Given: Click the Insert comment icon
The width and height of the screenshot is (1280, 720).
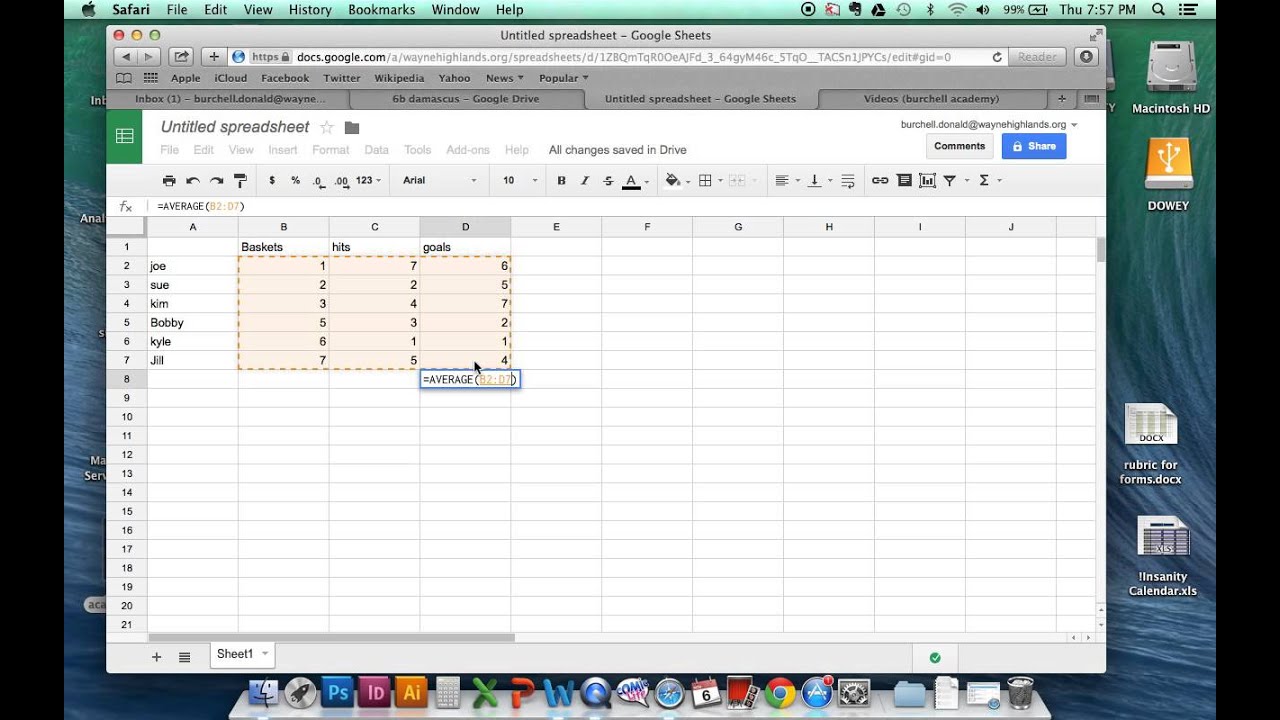Looking at the screenshot, I should [904, 181].
